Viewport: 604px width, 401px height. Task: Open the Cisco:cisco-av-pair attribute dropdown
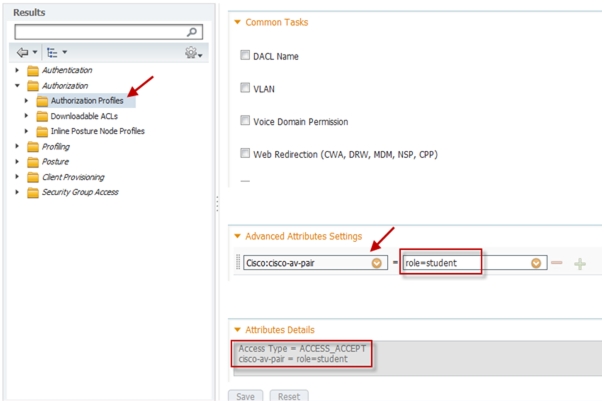(x=376, y=263)
